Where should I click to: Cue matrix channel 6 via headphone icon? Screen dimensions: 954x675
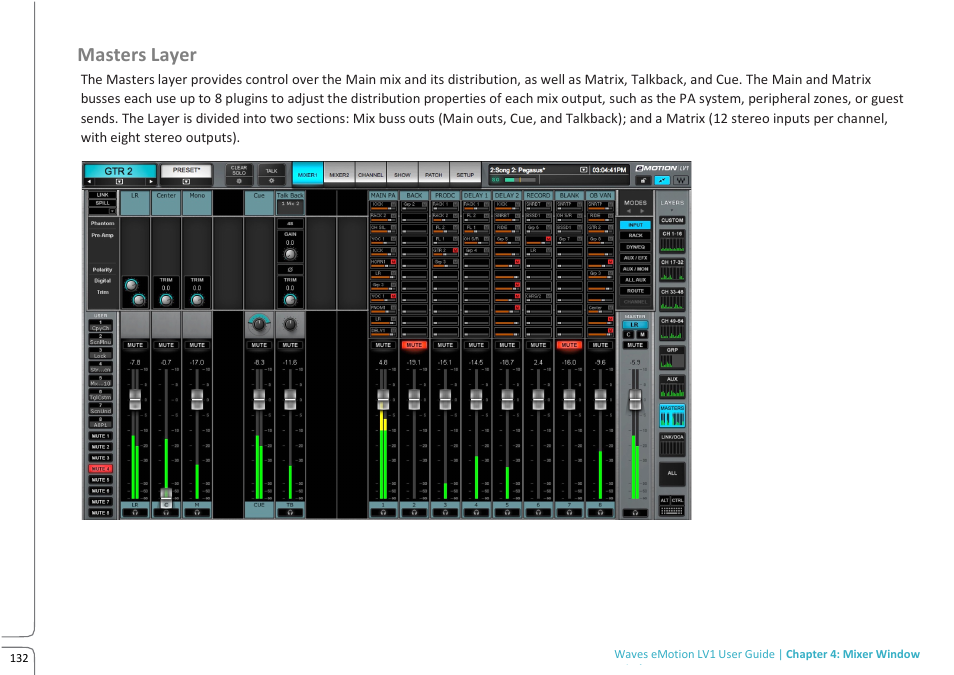tap(538, 513)
